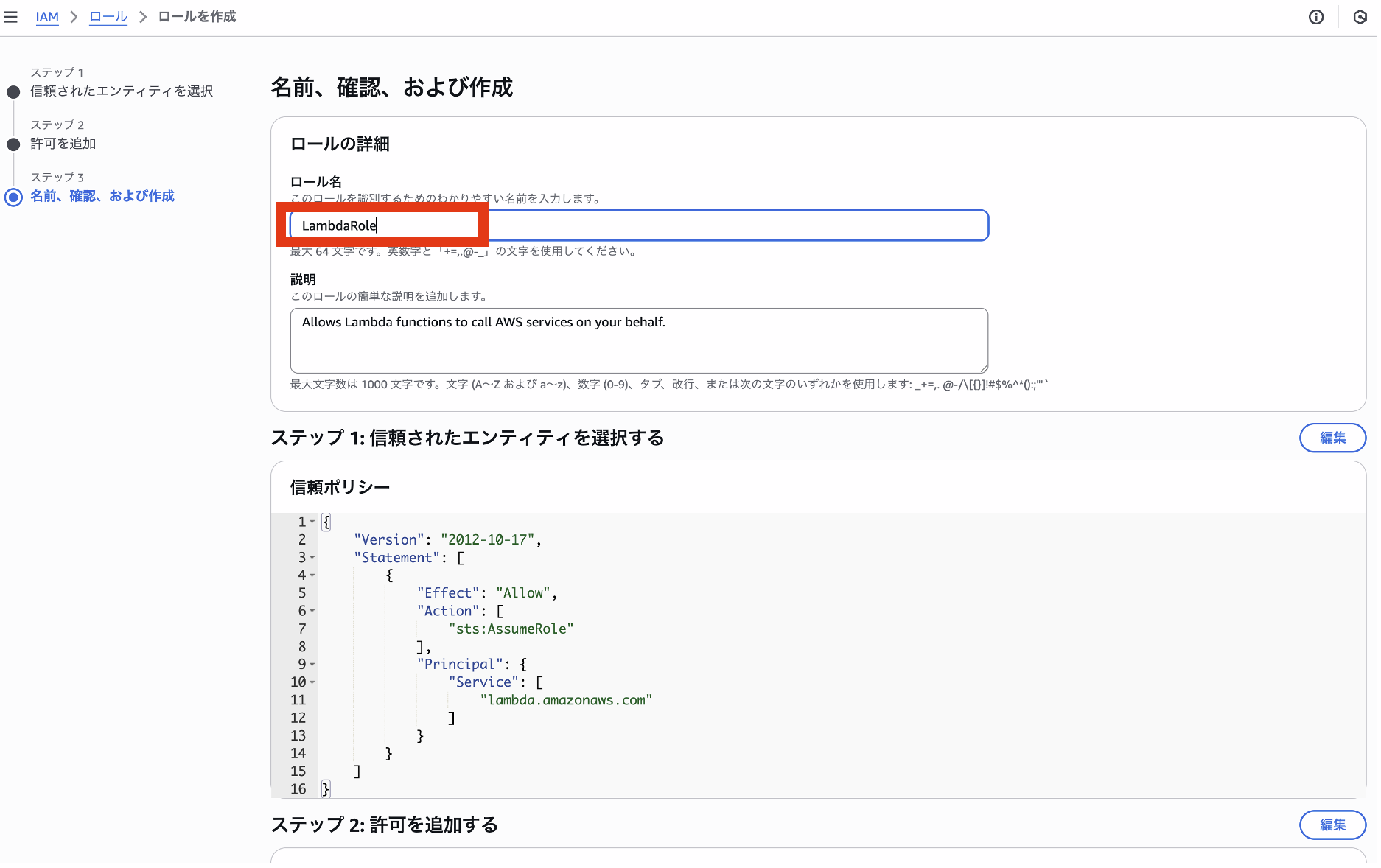Image resolution: width=1381 pixels, height=868 pixels.
Task: Click the ステップ 2: 許可を追加する heading
Action: click(385, 825)
